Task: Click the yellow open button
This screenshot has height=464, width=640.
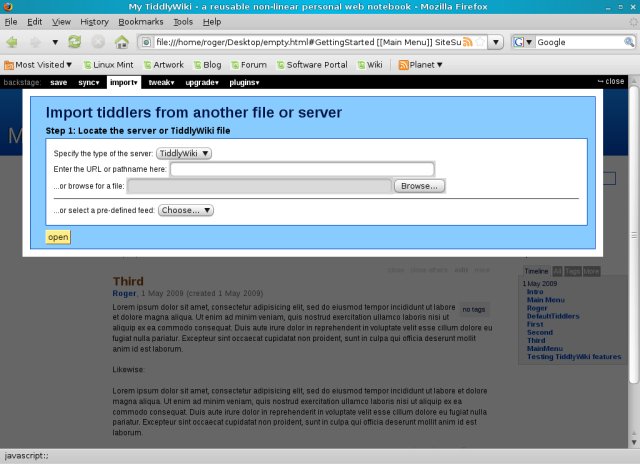Action: [x=58, y=237]
